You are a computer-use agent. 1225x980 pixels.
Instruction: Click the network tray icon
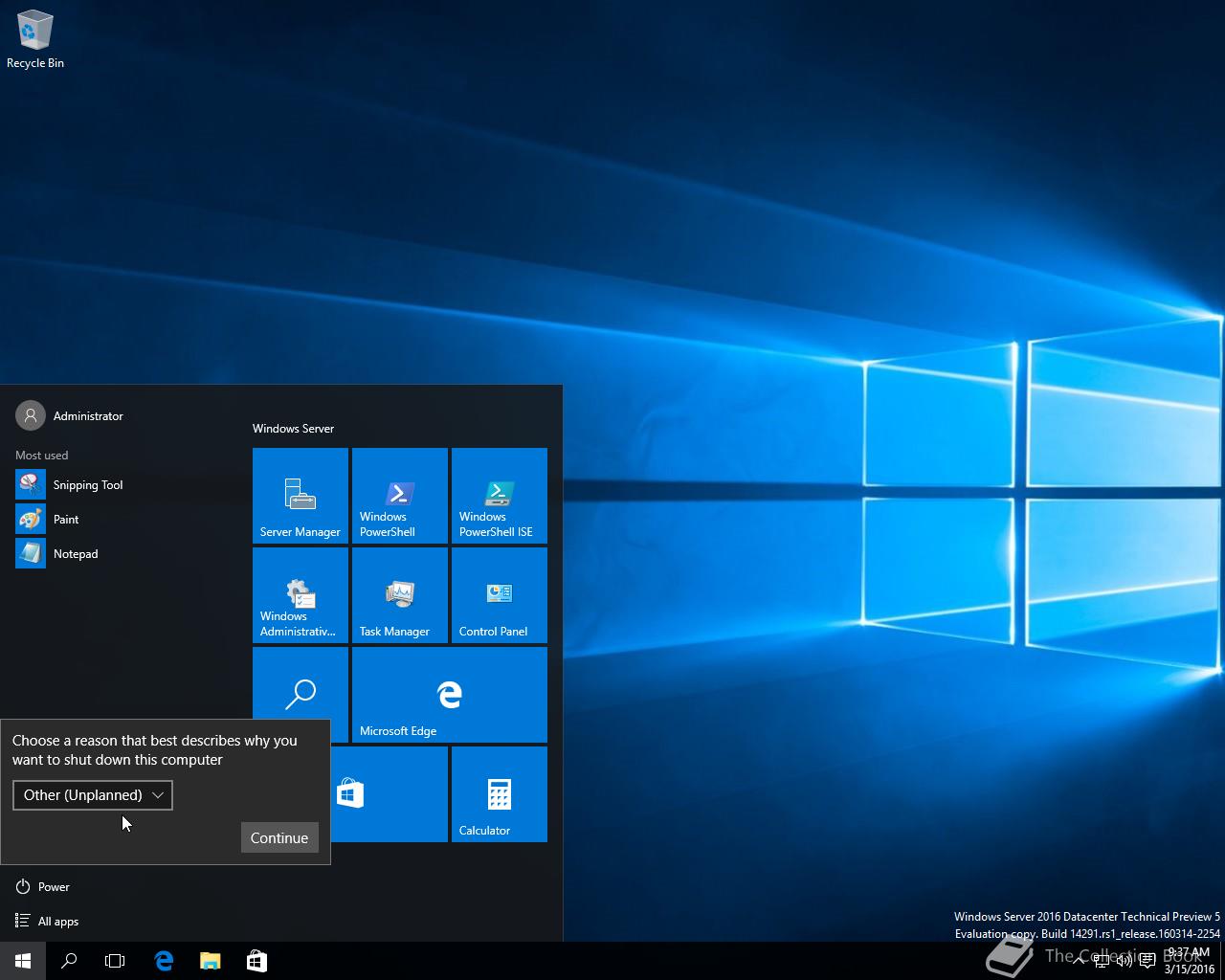point(1102,961)
